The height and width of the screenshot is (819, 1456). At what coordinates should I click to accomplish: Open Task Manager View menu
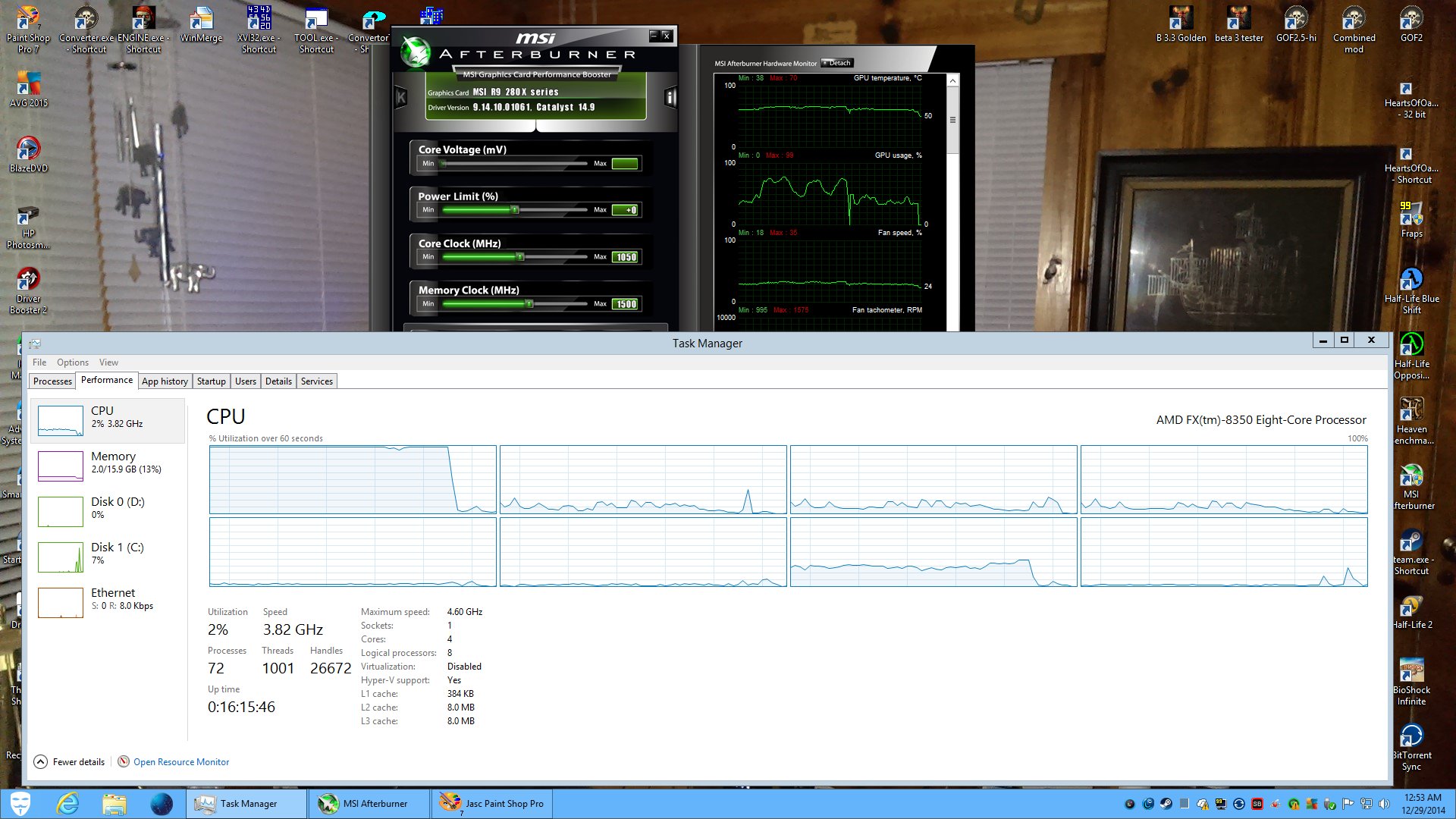tap(108, 362)
